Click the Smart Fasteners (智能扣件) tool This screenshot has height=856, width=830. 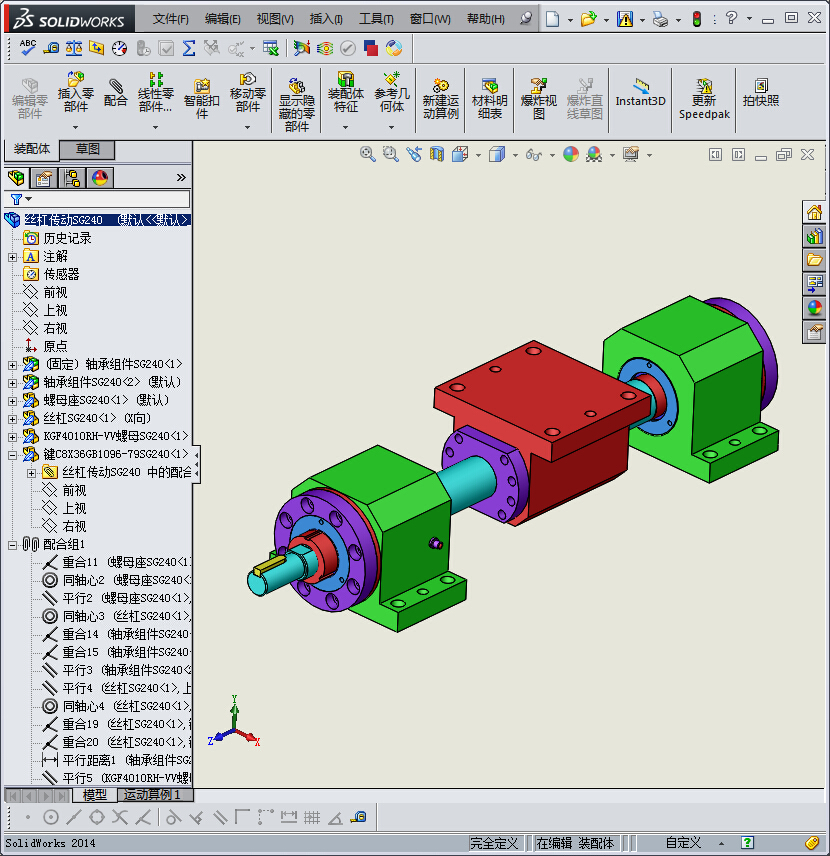click(x=201, y=98)
